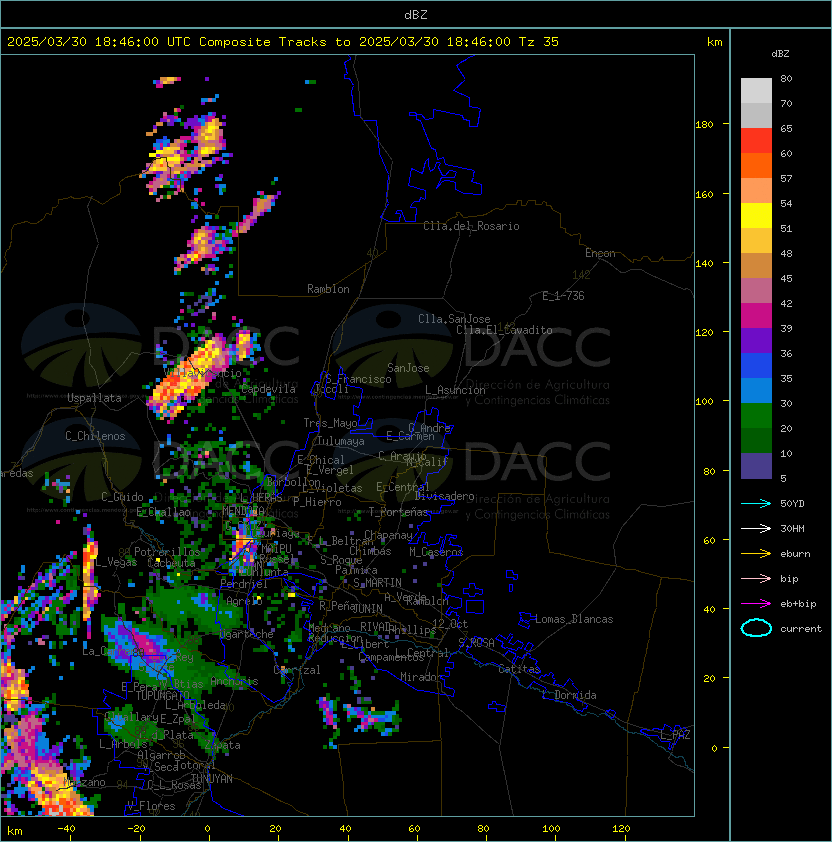The height and width of the screenshot is (842, 832).
Task: Click the cyan 'current' ellipse icon
Action: (x=756, y=628)
